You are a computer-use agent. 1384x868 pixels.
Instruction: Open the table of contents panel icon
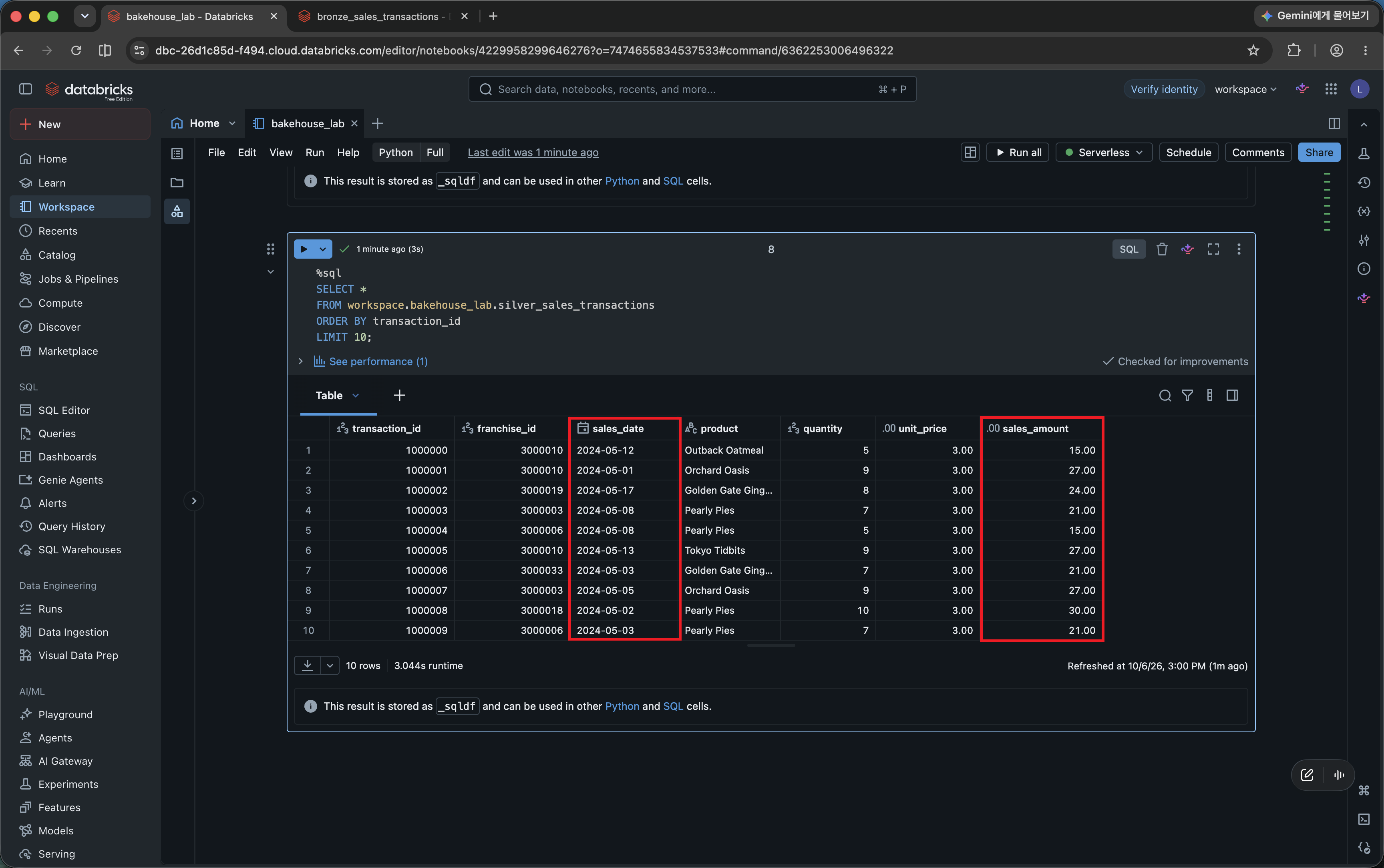pos(177,153)
